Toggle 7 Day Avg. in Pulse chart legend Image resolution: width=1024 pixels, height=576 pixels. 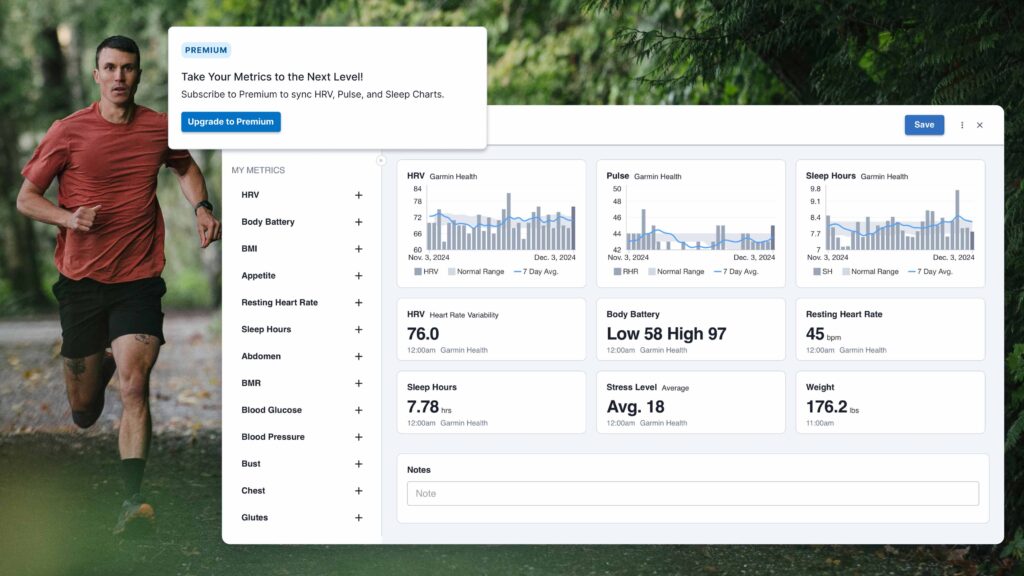pos(735,271)
